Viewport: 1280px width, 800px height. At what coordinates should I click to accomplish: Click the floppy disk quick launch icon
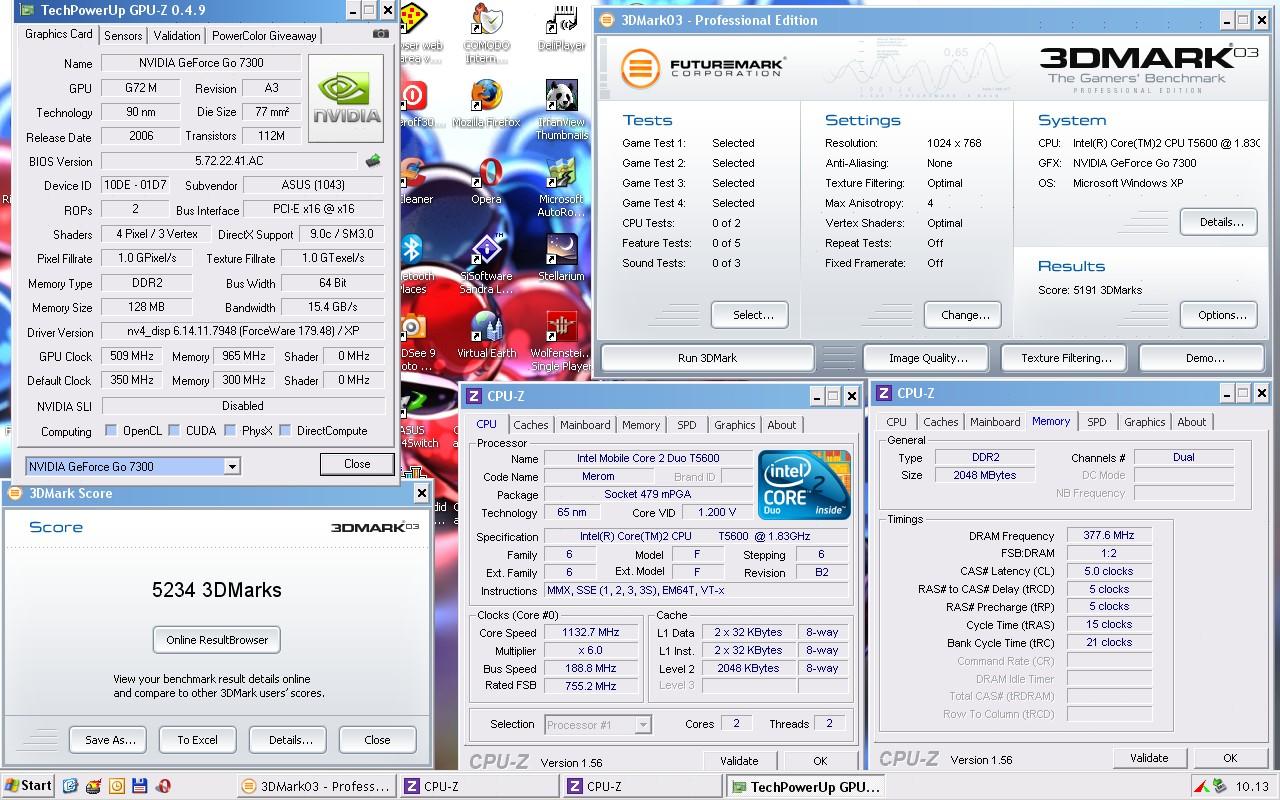139,786
